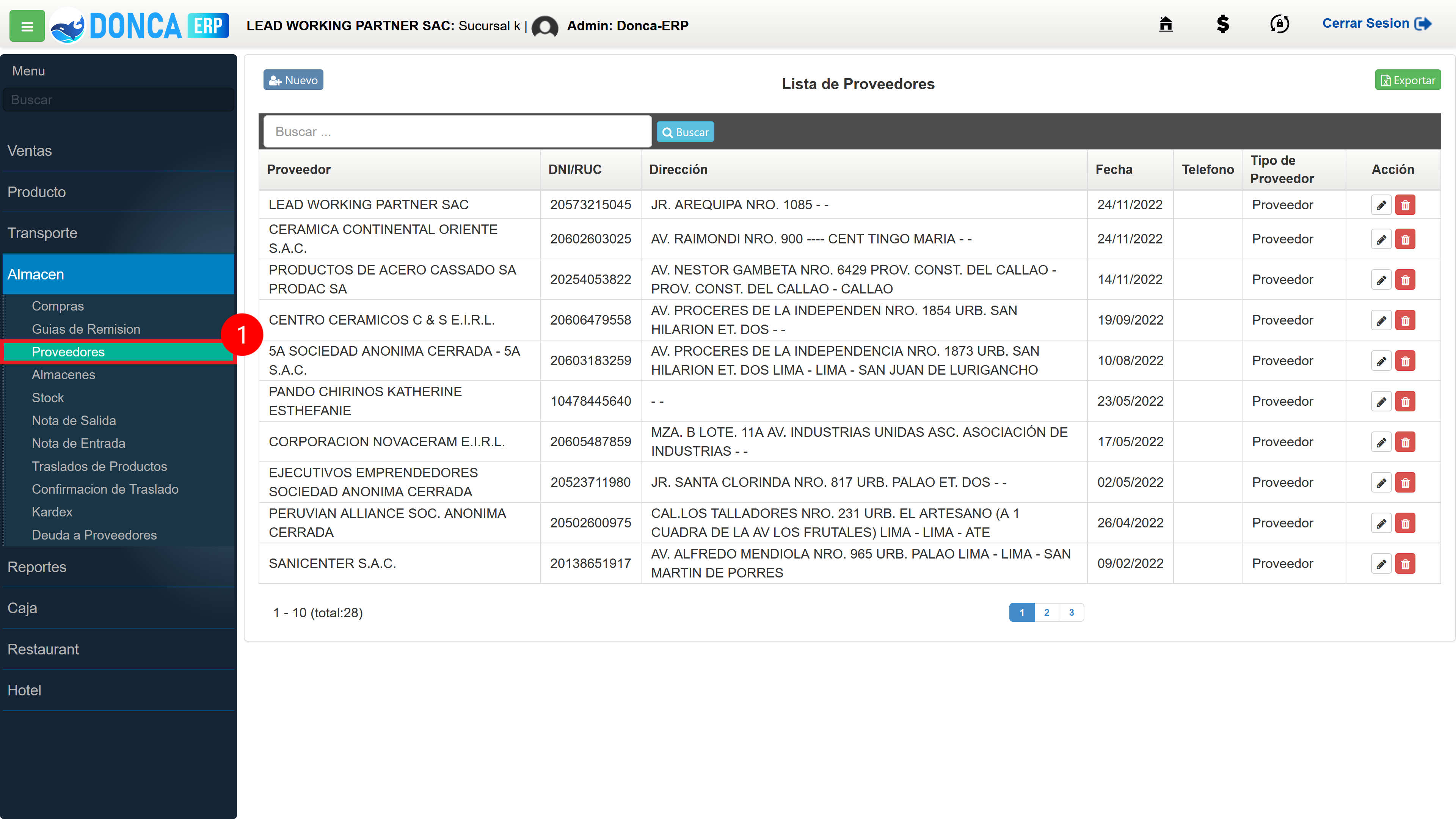Open the home icon in header
1456x819 pixels.
pos(1166,24)
